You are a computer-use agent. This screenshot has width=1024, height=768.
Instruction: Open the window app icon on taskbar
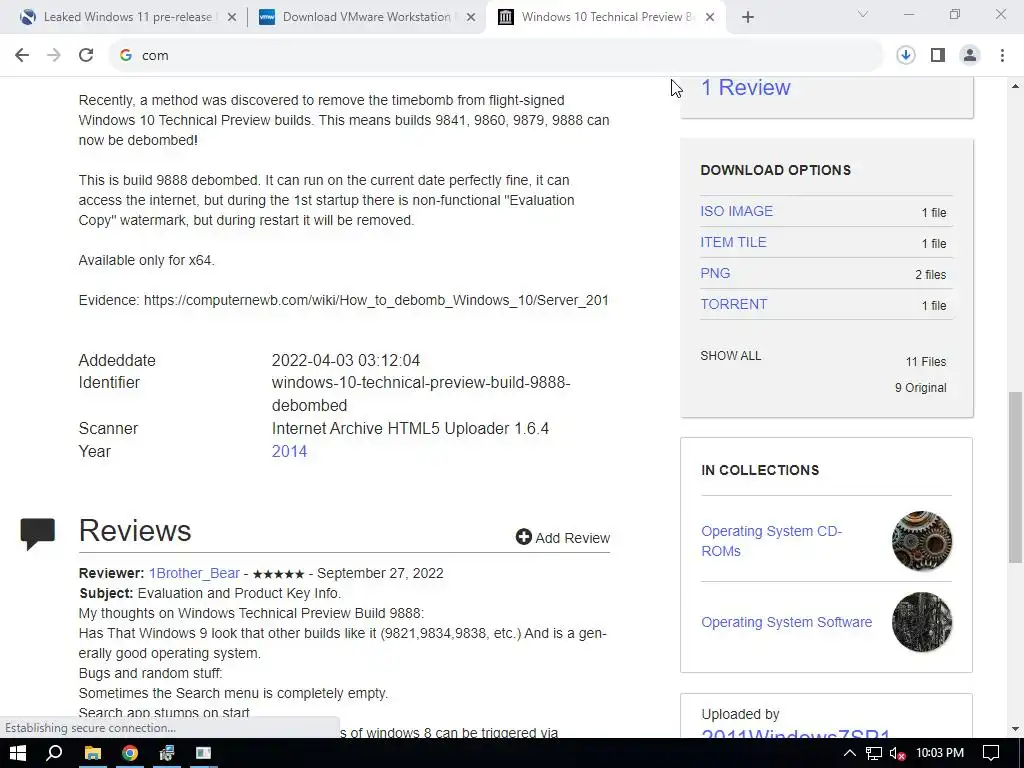click(204, 753)
